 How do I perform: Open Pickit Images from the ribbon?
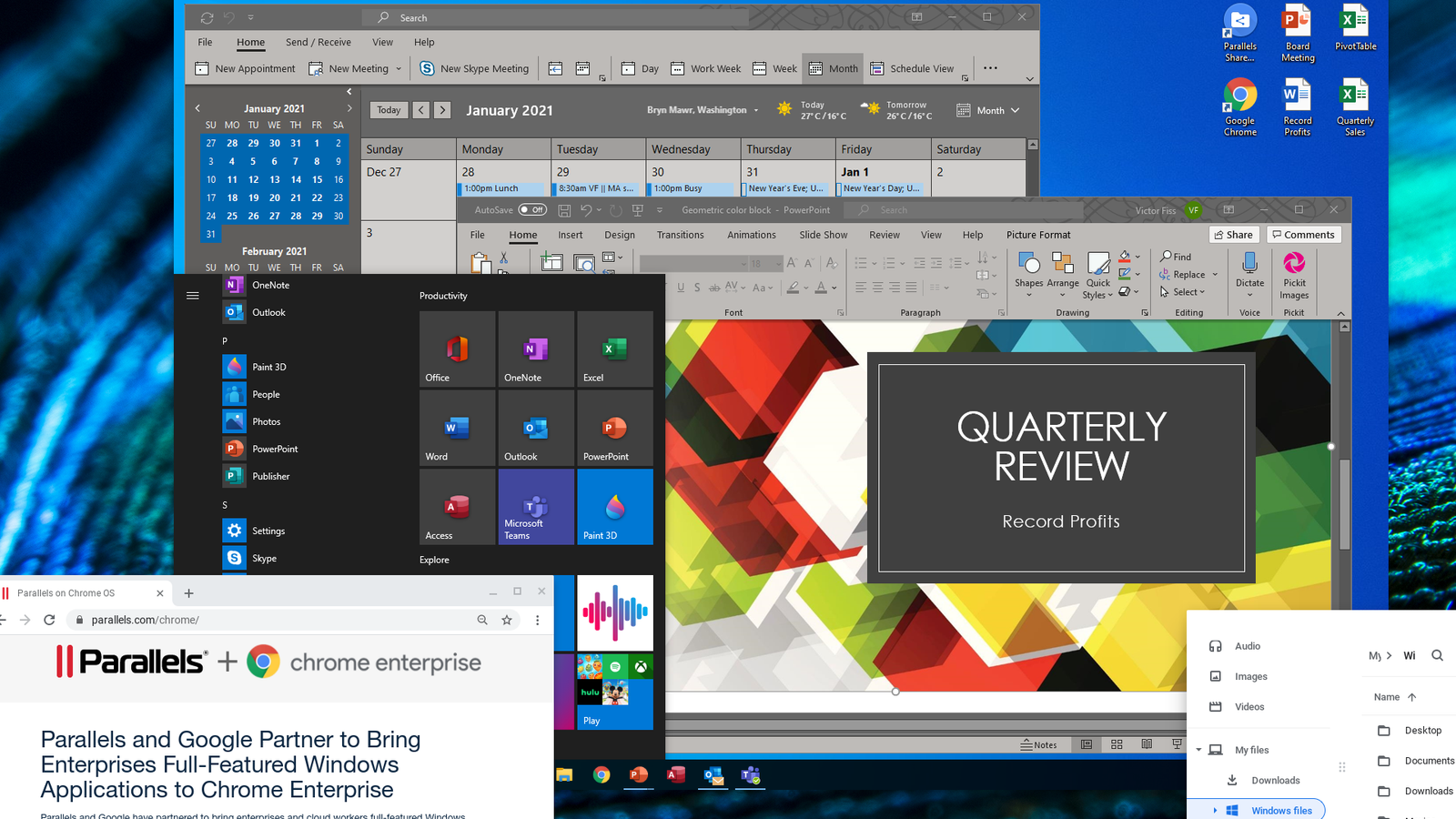tap(1293, 274)
